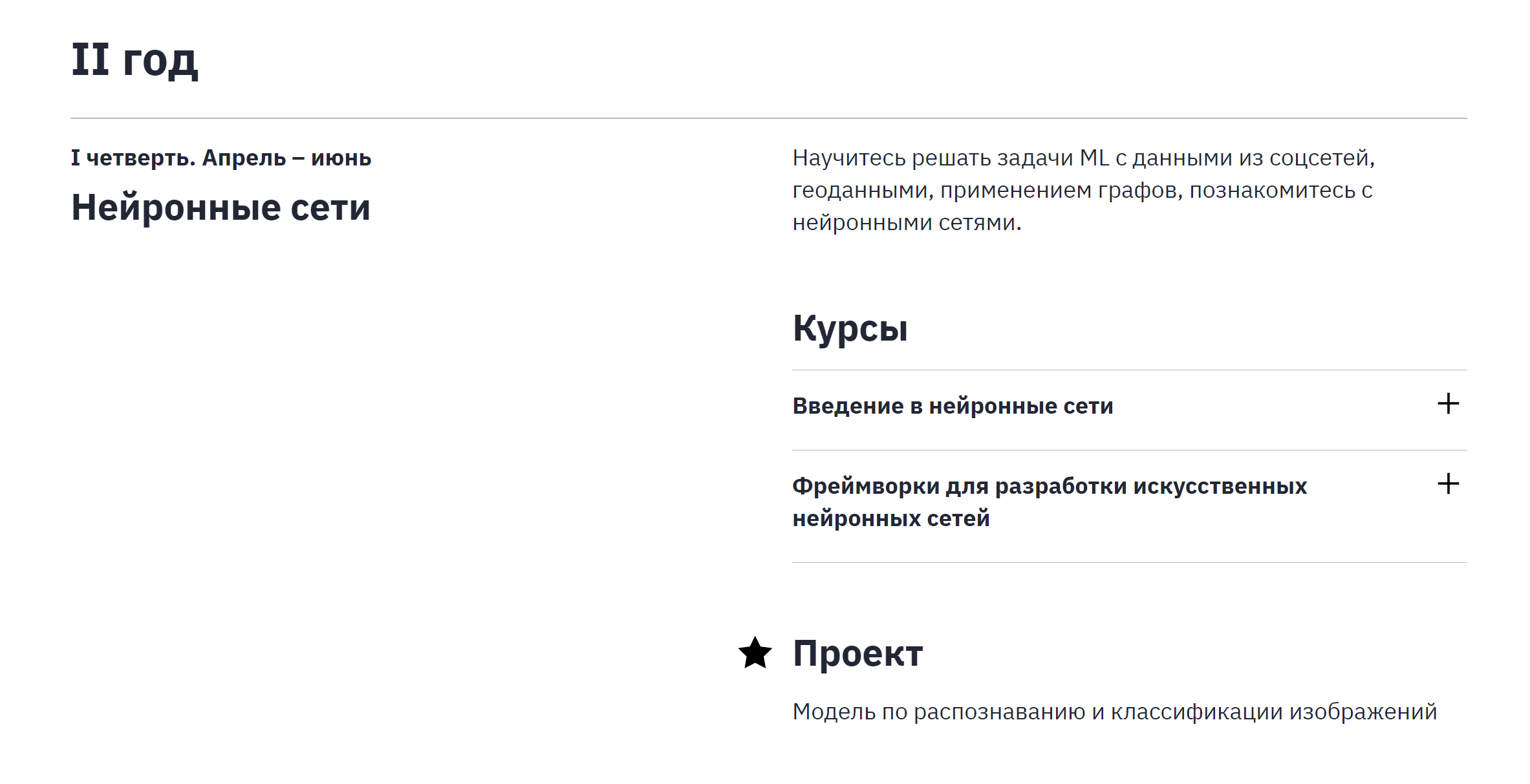Click the Нейронные сети bold heading
Image resolution: width=1530 pixels, height=784 pixels.
click(221, 208)
